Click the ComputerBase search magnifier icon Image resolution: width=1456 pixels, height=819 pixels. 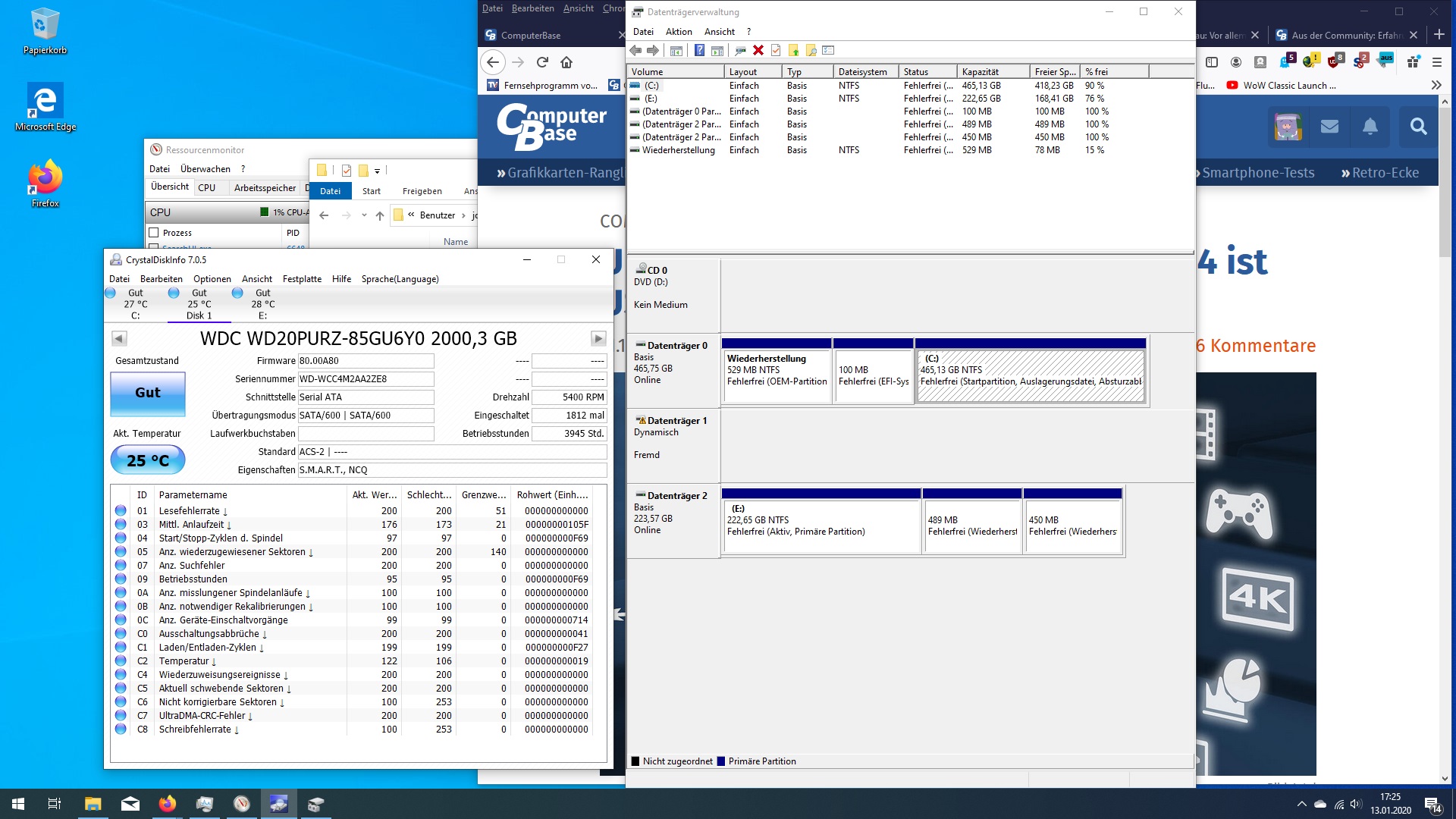[1418, 127]
